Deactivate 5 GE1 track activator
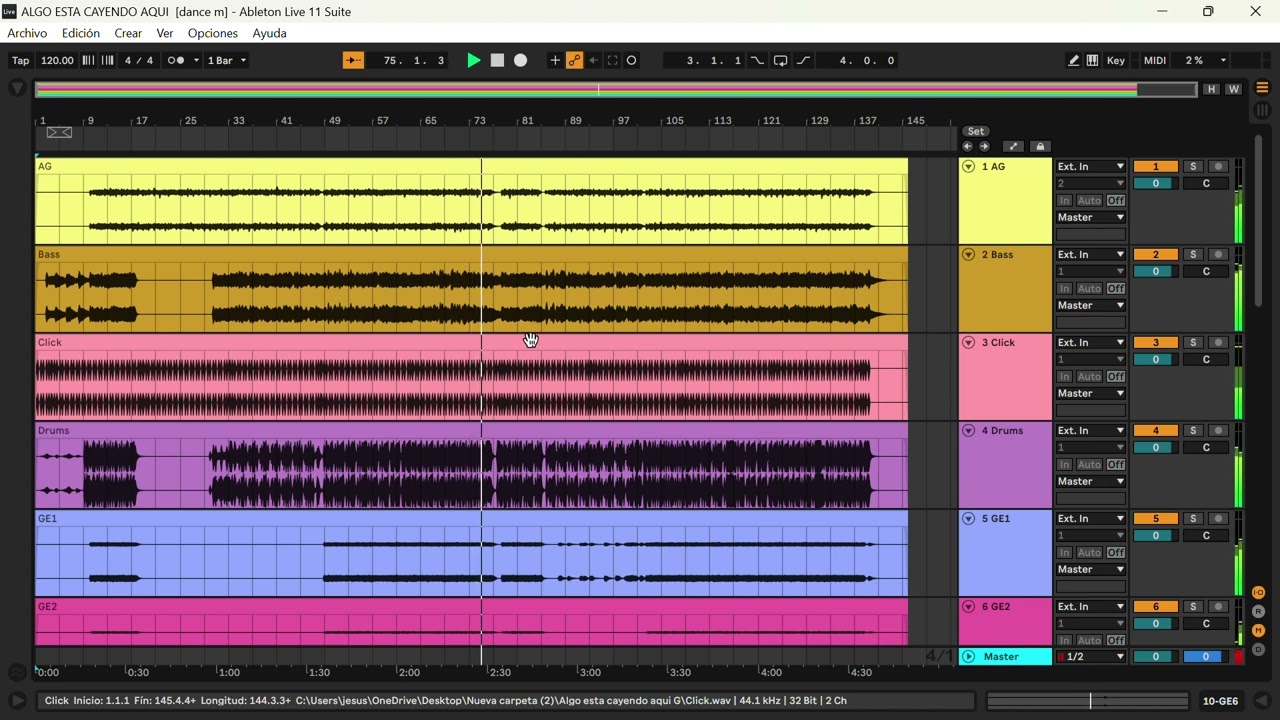The image size is (1280, 720). pyautogui.click(x=1155, y=519)
